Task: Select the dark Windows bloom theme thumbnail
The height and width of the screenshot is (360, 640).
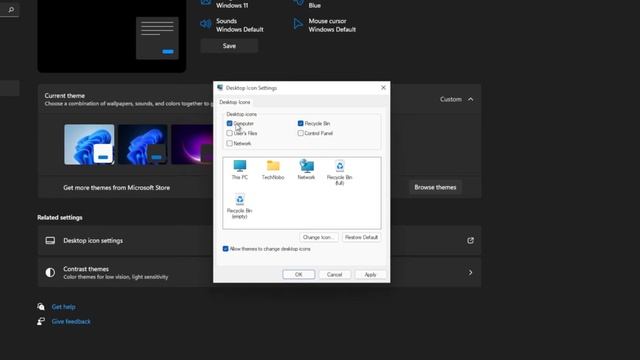Action: click(x=142, y=144)
